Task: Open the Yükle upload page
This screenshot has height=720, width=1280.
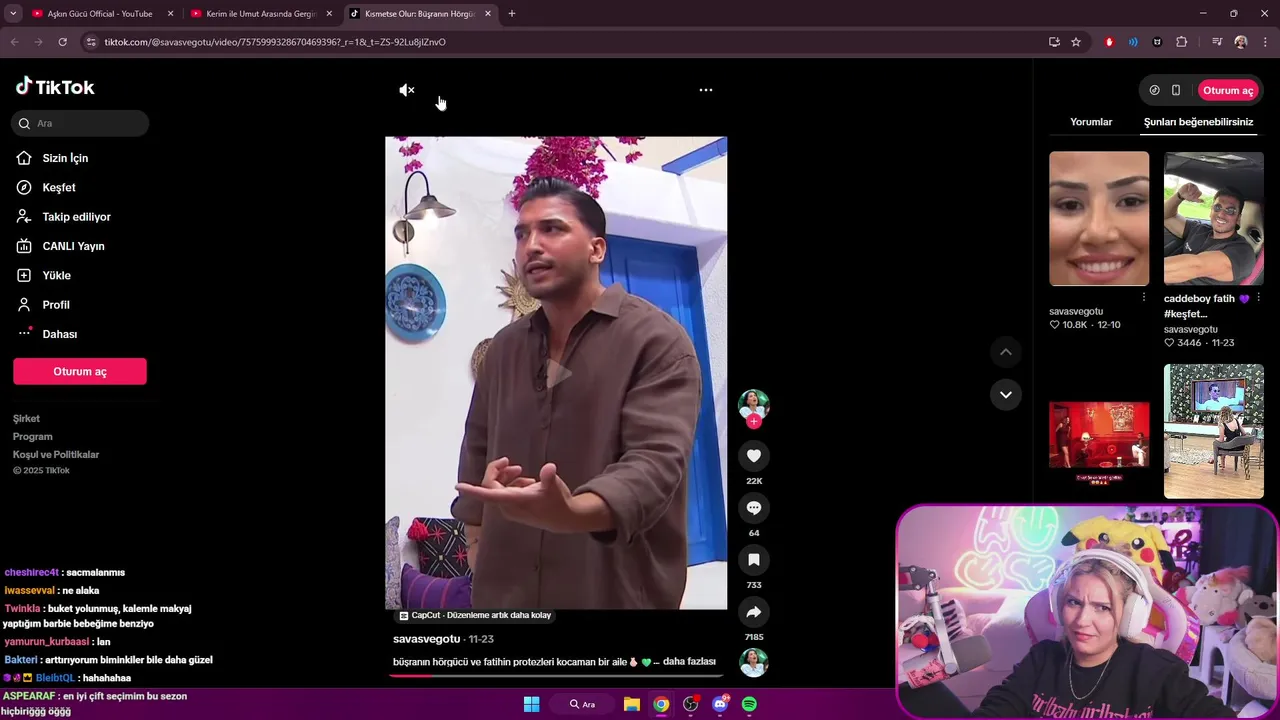Action: [x=56, y=275]
